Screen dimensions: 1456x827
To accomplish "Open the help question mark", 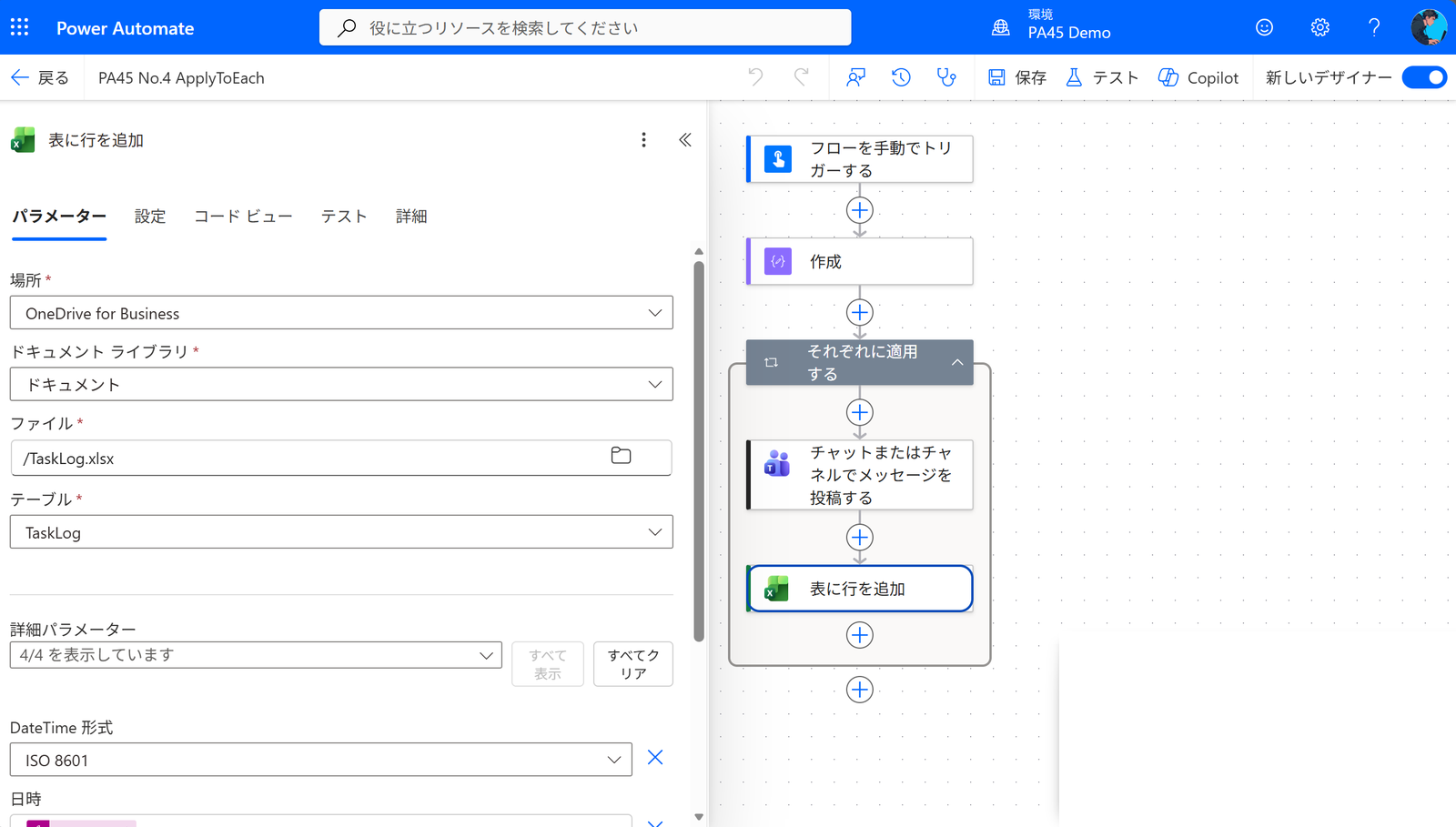I will tap(1374, 27).
